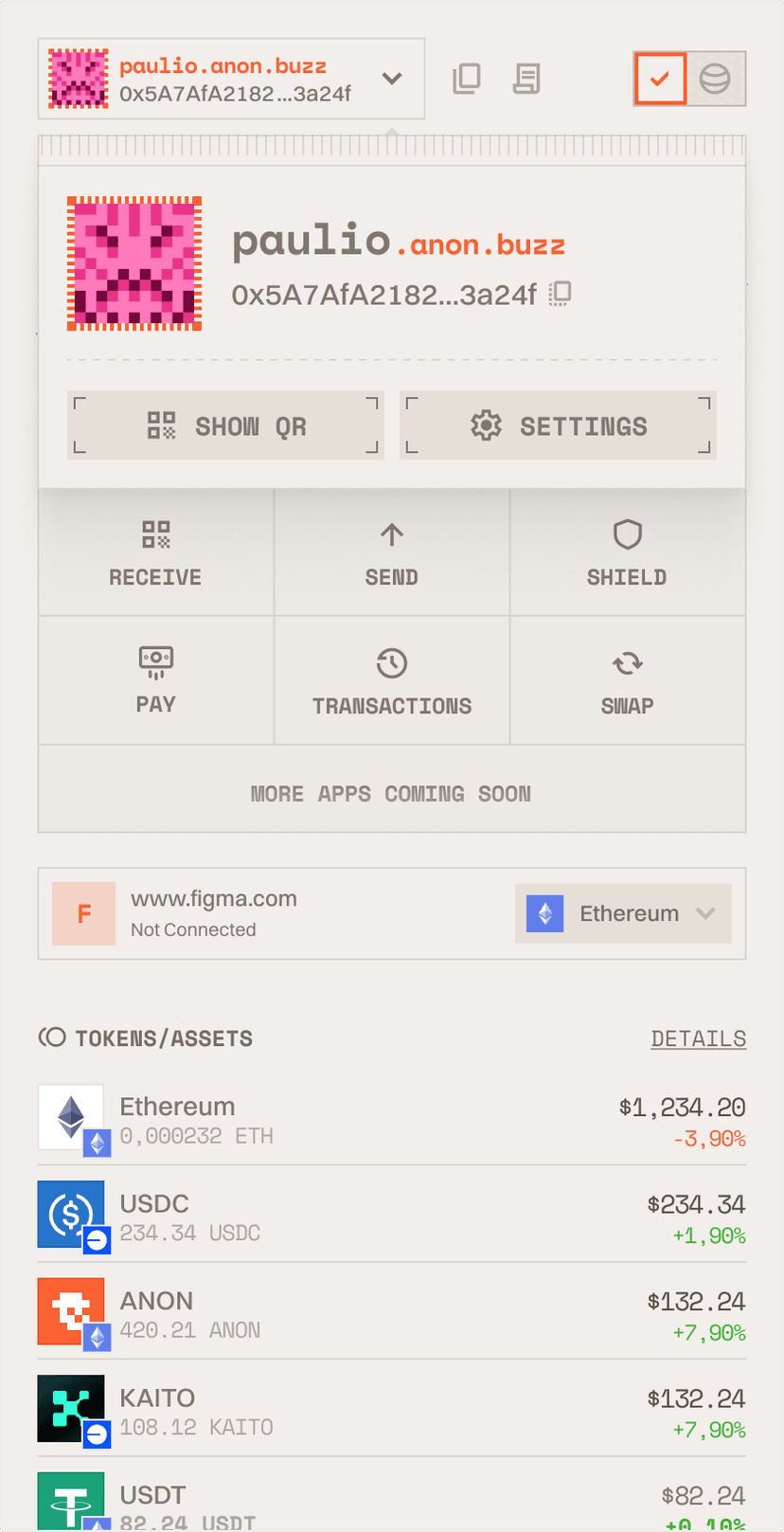Open account Settings button
This screenshot has width=784, height=1532.
pyautogui.click(x=558, y=426)
